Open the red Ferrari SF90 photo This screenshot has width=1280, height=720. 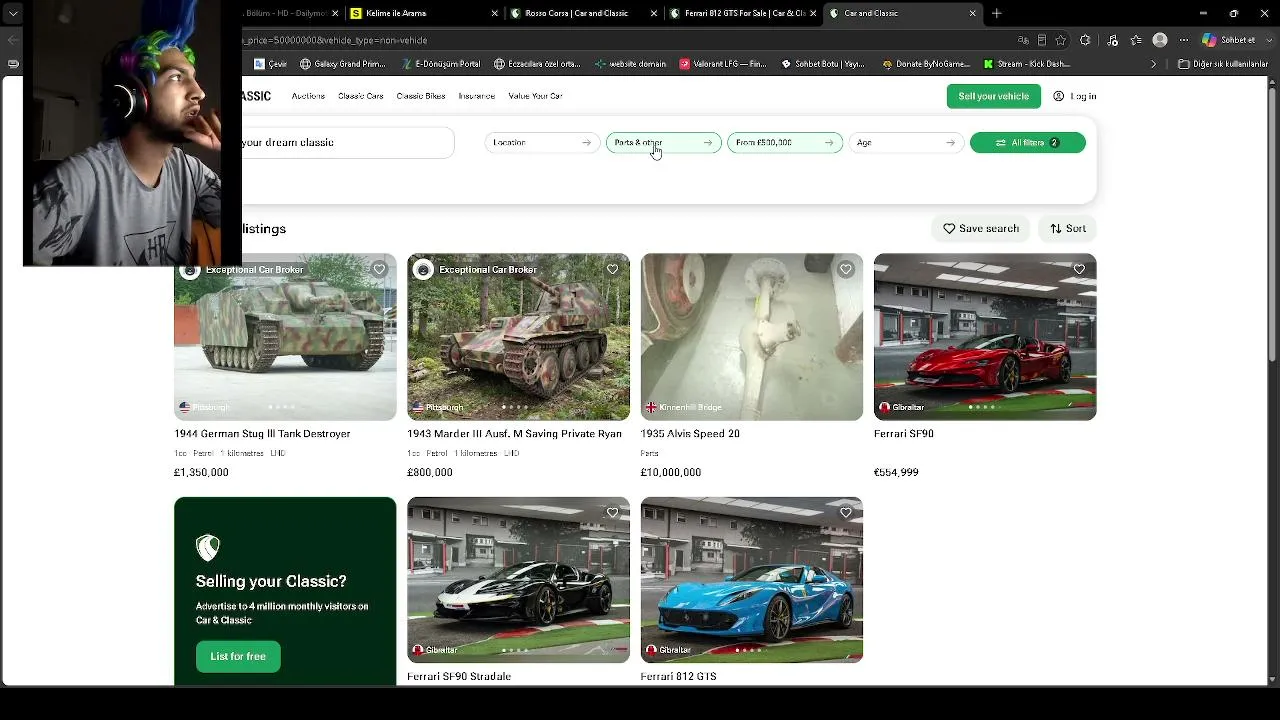985,337
